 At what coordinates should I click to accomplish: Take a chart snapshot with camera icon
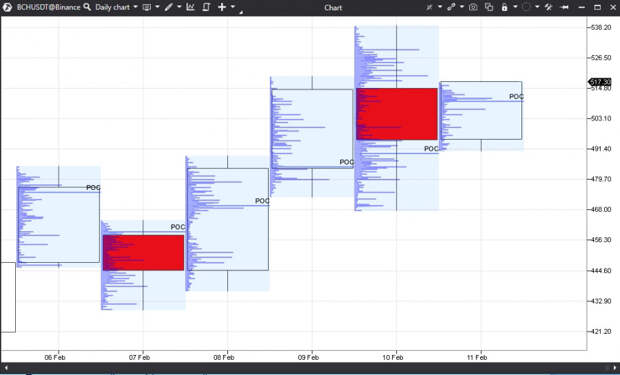473,7
